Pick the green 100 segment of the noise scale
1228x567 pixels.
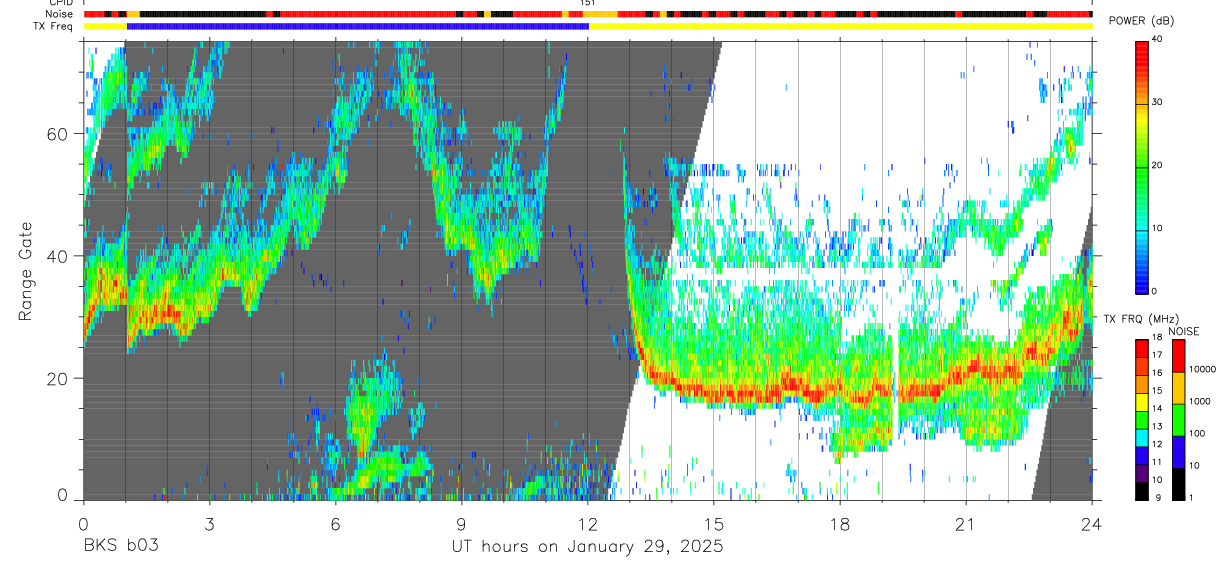pos(1177,420)
